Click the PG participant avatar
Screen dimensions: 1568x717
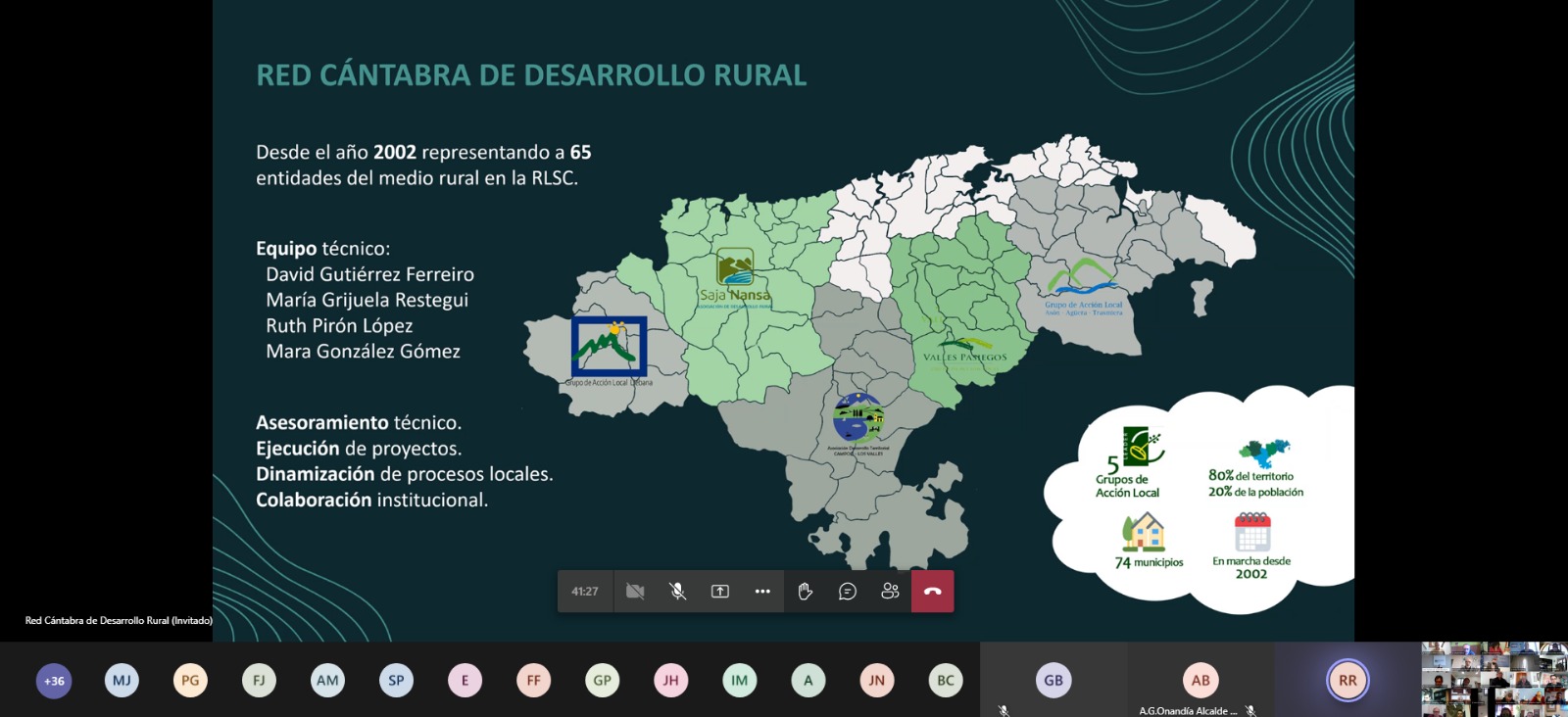pos(190,681)
